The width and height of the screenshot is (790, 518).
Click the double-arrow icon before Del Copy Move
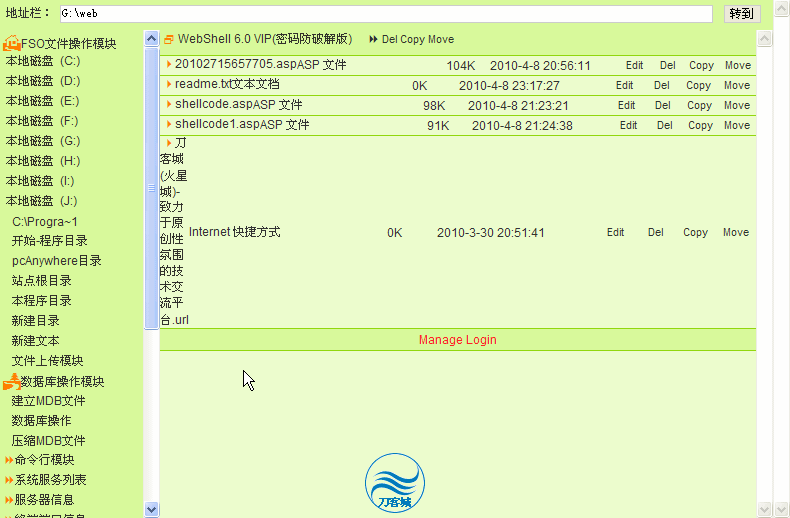373,39
